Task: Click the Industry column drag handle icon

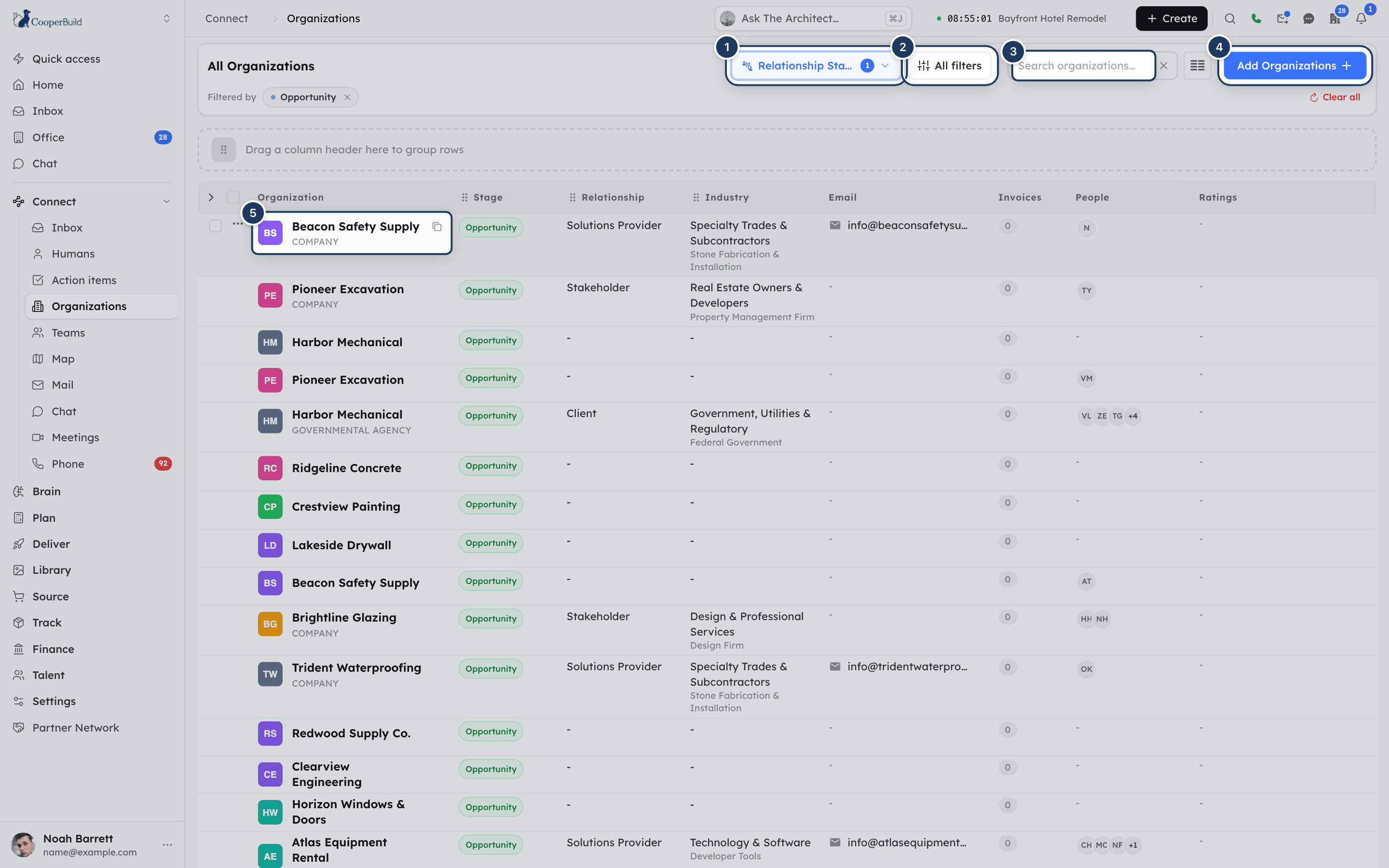Action: coord(695,198)
